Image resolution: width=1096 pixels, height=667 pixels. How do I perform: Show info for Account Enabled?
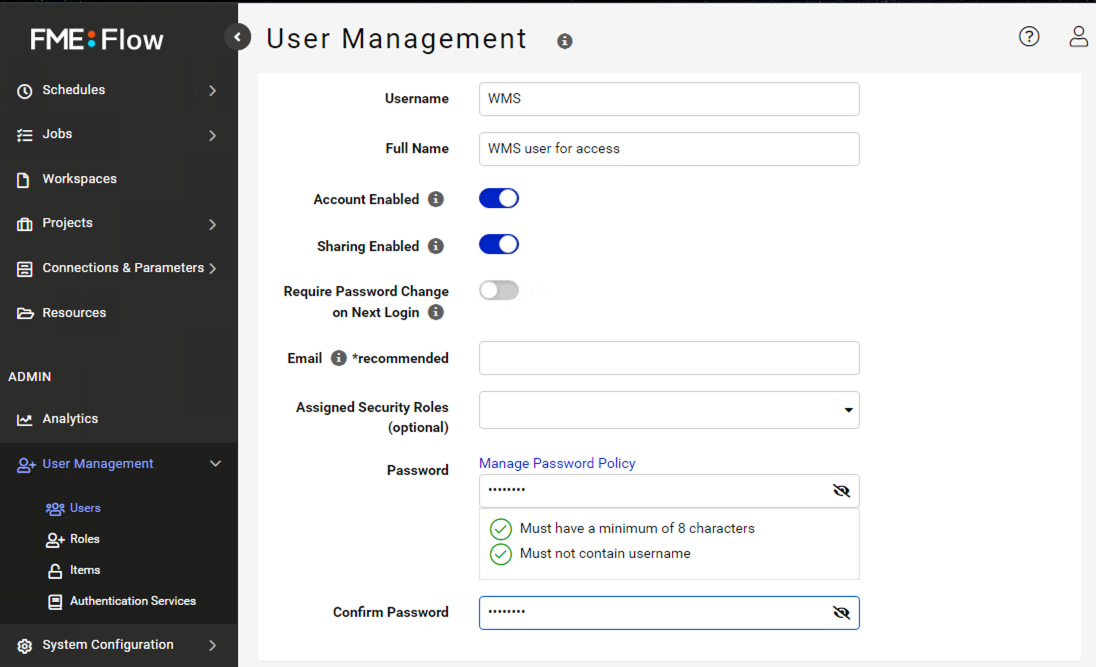[435, 199]
